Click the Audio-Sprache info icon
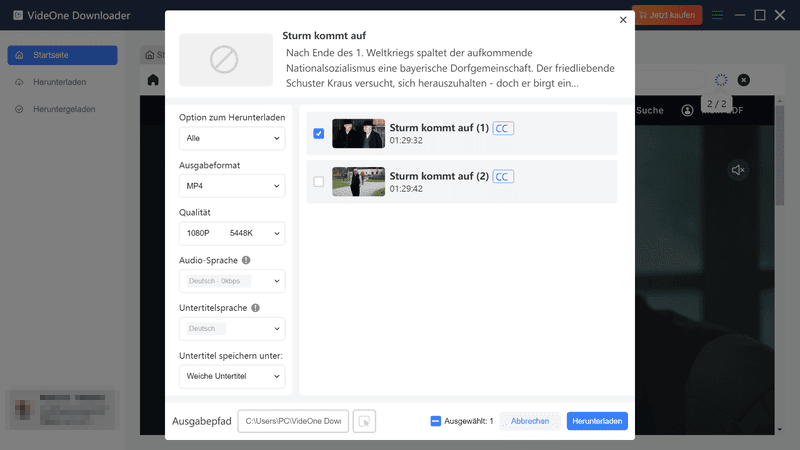Image resolution: width=800 pixels, height=450 pixels. tap(246, 260)
